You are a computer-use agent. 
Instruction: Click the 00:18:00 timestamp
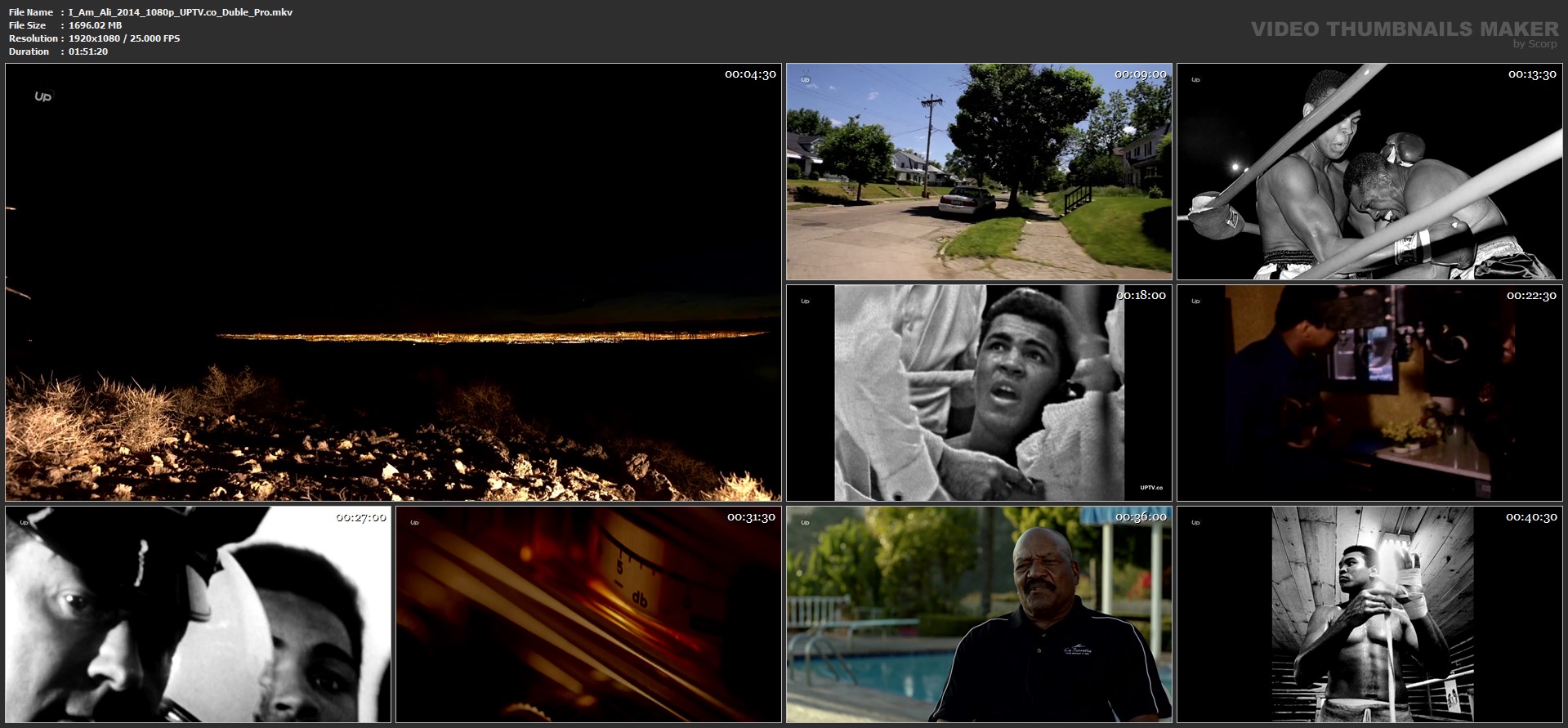[x=1141, y=296]
